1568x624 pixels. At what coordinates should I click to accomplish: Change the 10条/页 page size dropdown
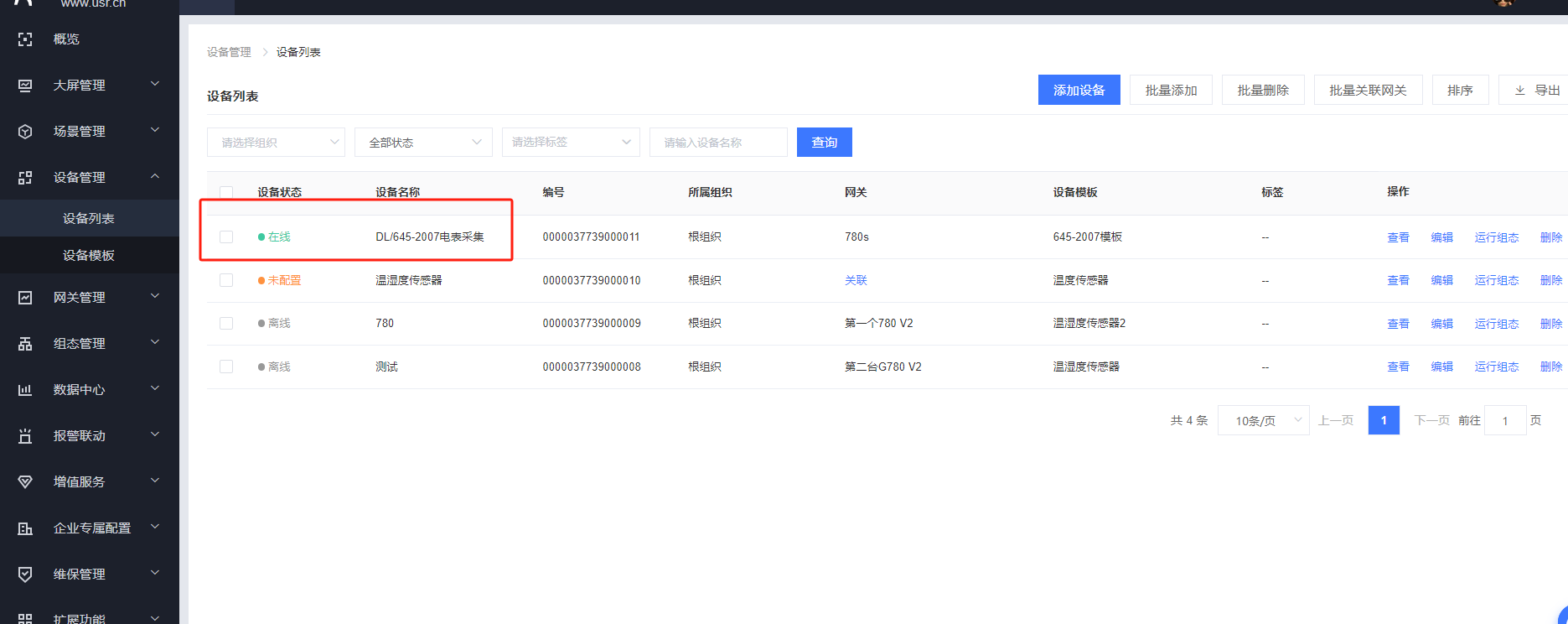coord(1263,420)
